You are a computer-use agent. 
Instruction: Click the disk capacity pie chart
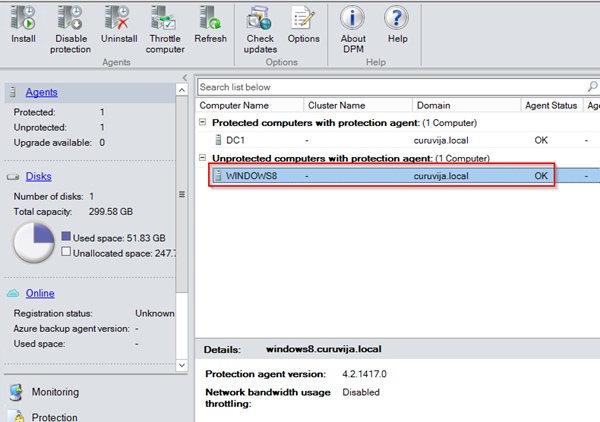coord(34,243)
